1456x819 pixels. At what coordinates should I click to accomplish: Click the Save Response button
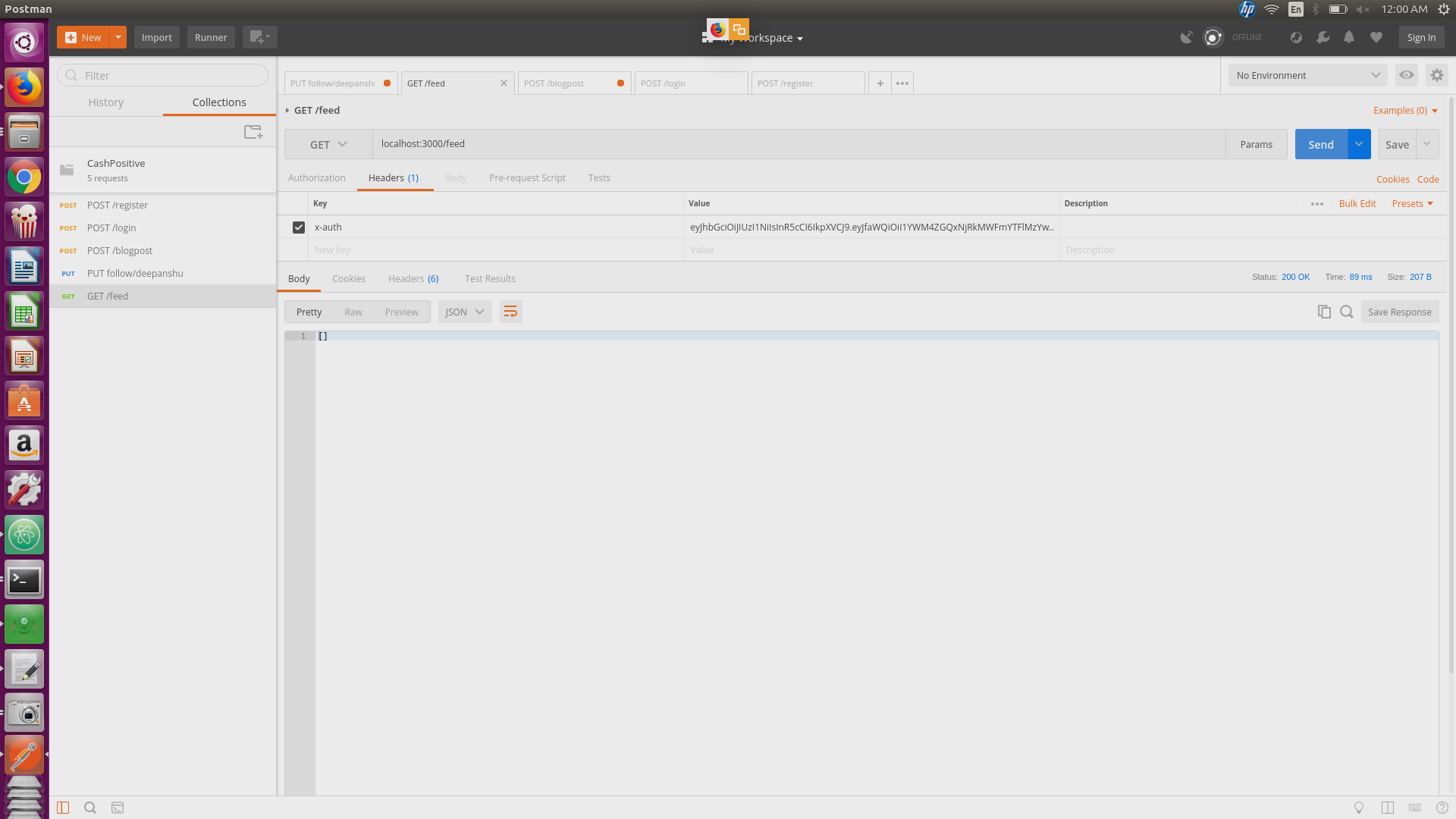[1399, 312]
